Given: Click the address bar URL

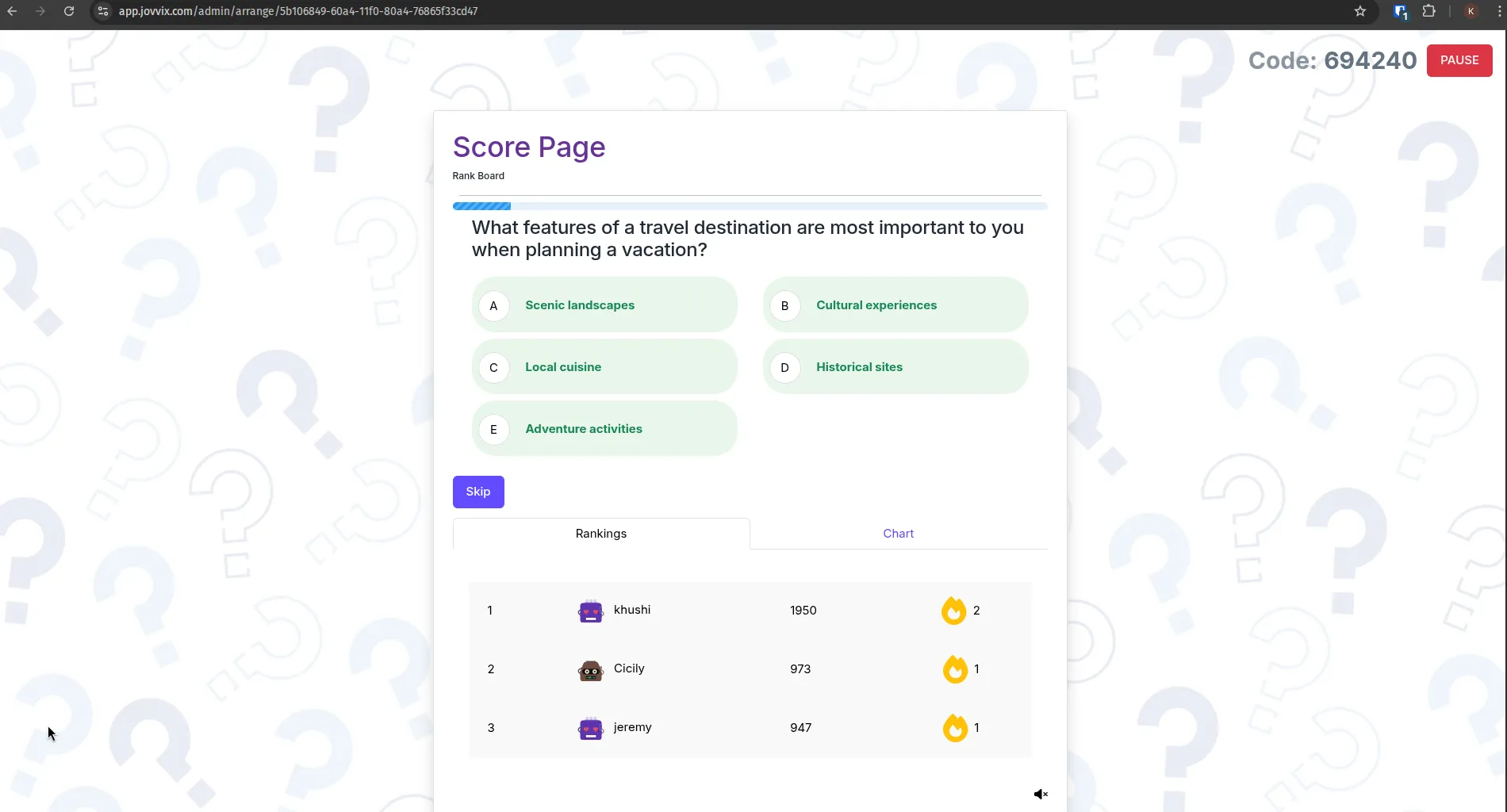Looking at the screenshot, I should click(x=298, y=11).
